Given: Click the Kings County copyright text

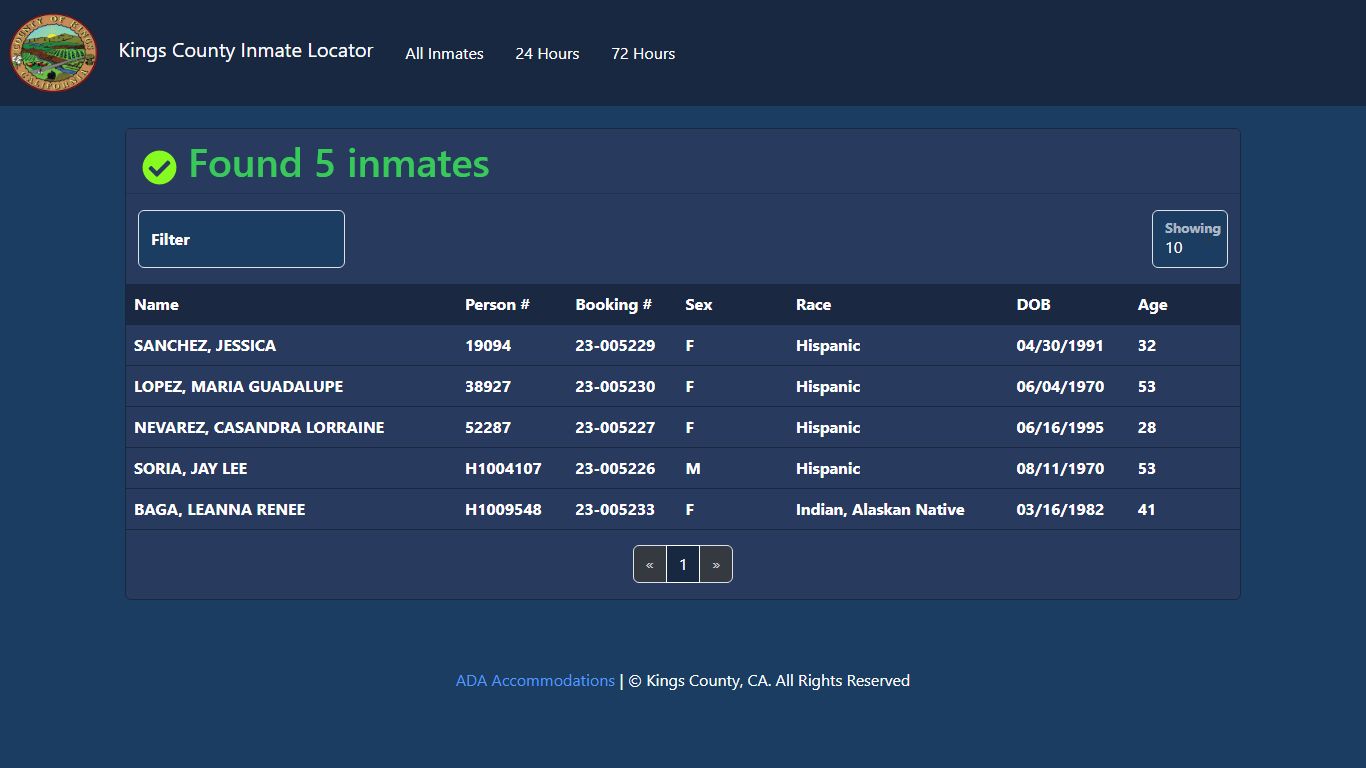Looking at the screenshot, I should pyautogui.click(x=769, y=681).
